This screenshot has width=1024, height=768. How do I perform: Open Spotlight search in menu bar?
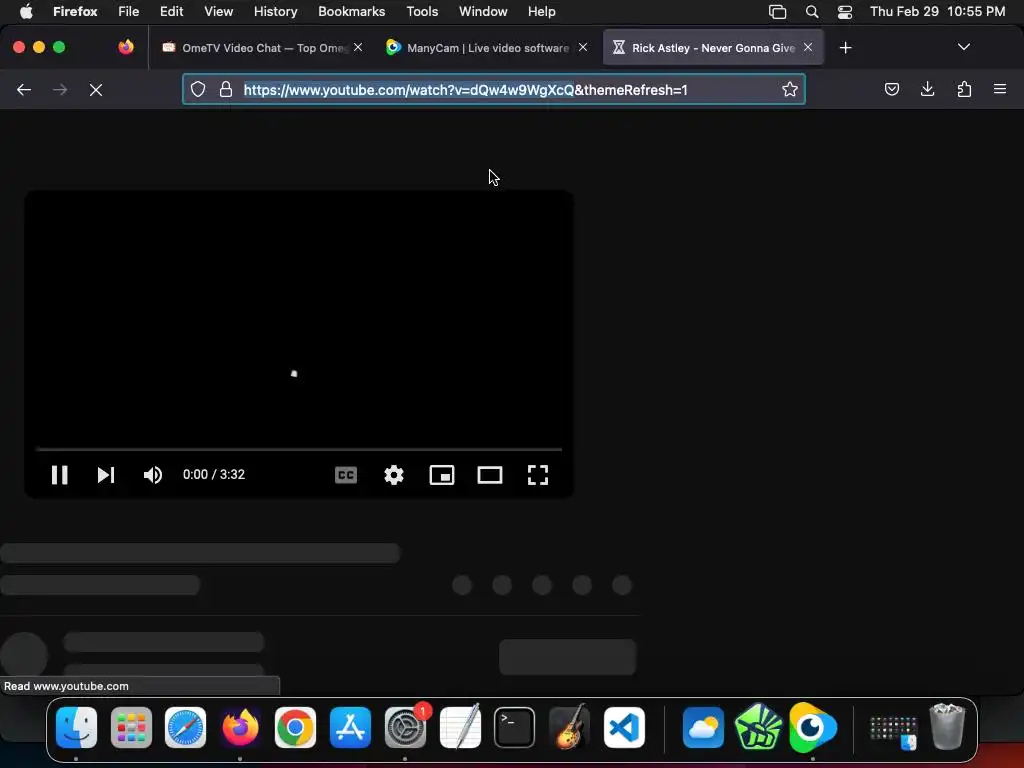[812, 12]
